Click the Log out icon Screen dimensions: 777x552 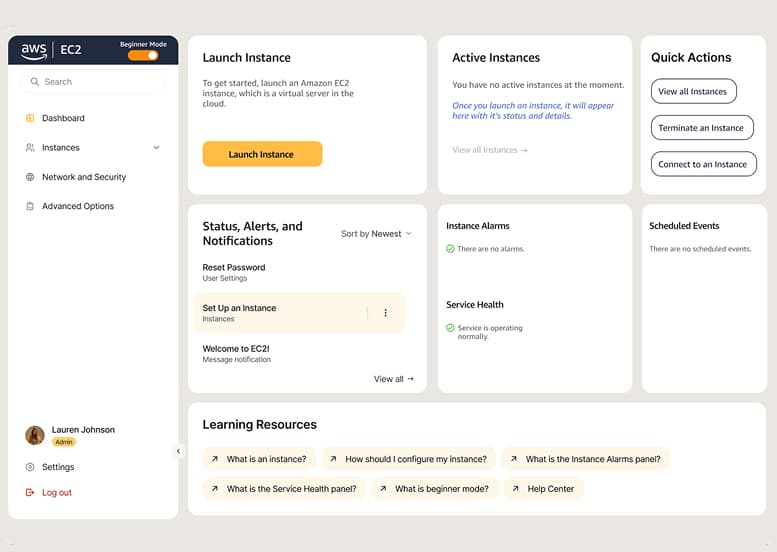coord(30,493)
